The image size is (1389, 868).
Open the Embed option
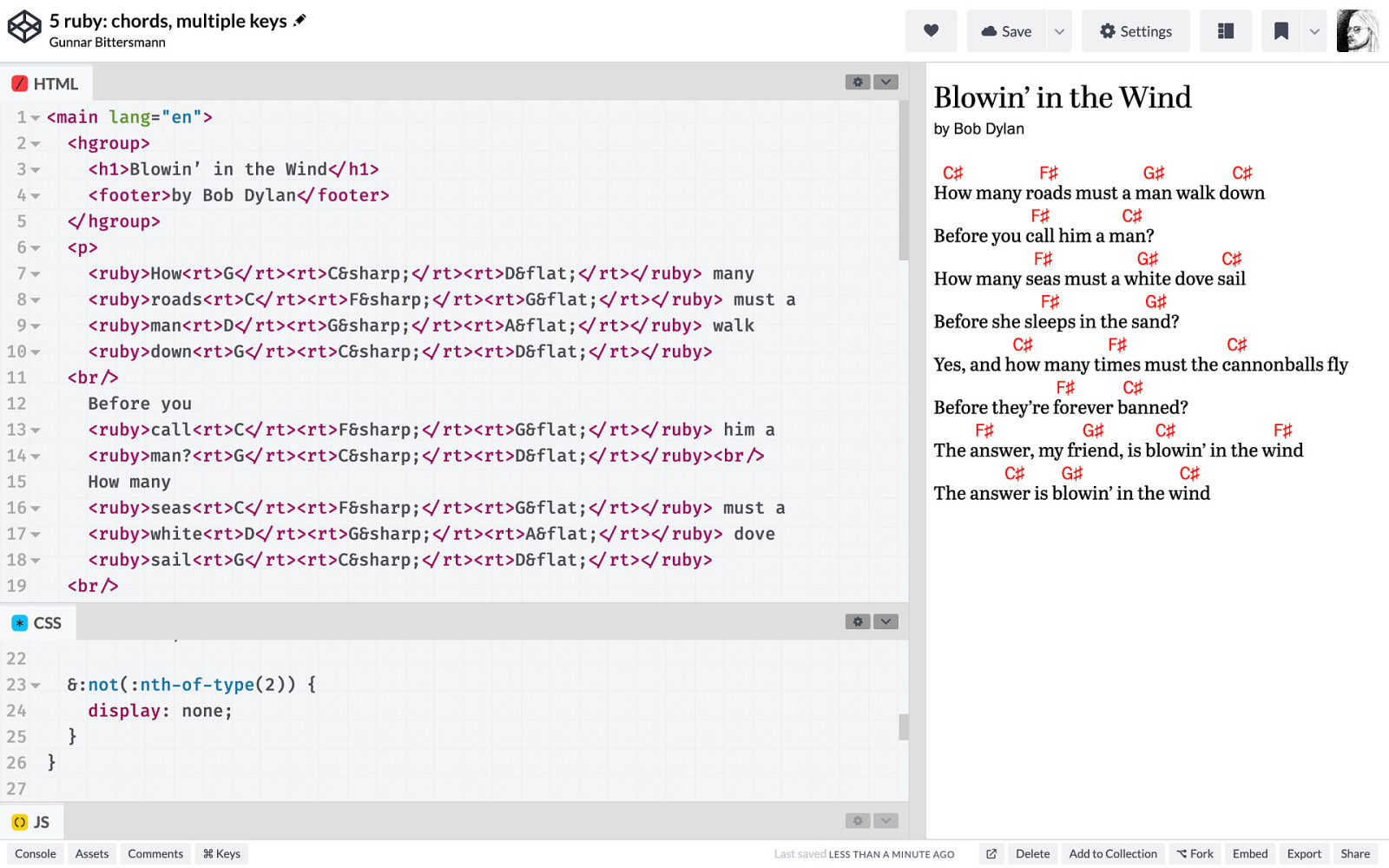coord(1250,854)
